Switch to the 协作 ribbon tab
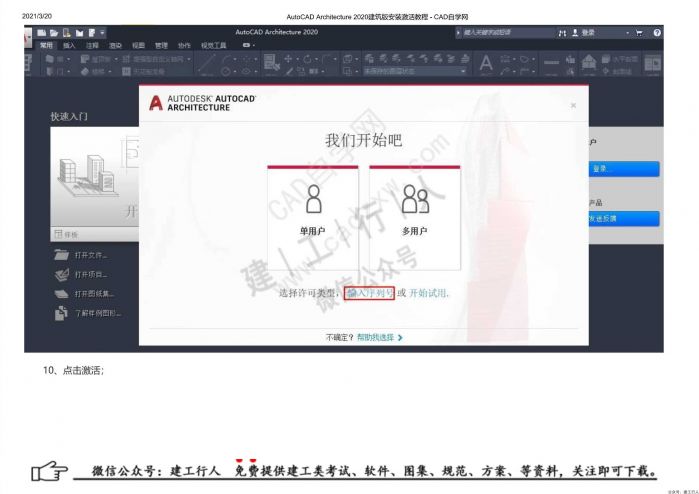The image size is (699, 494). [184, 45]
